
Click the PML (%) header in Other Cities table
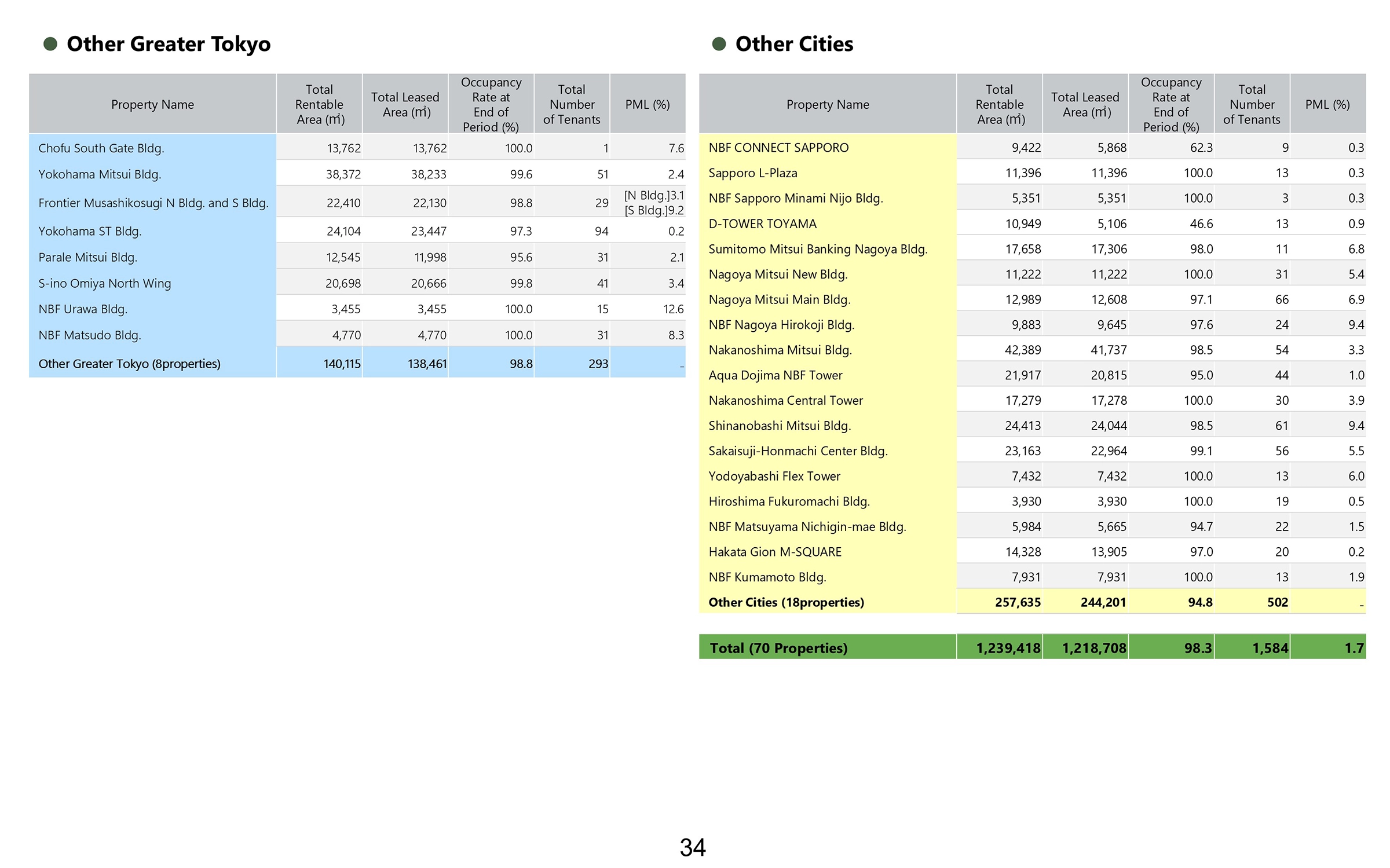1327,104
